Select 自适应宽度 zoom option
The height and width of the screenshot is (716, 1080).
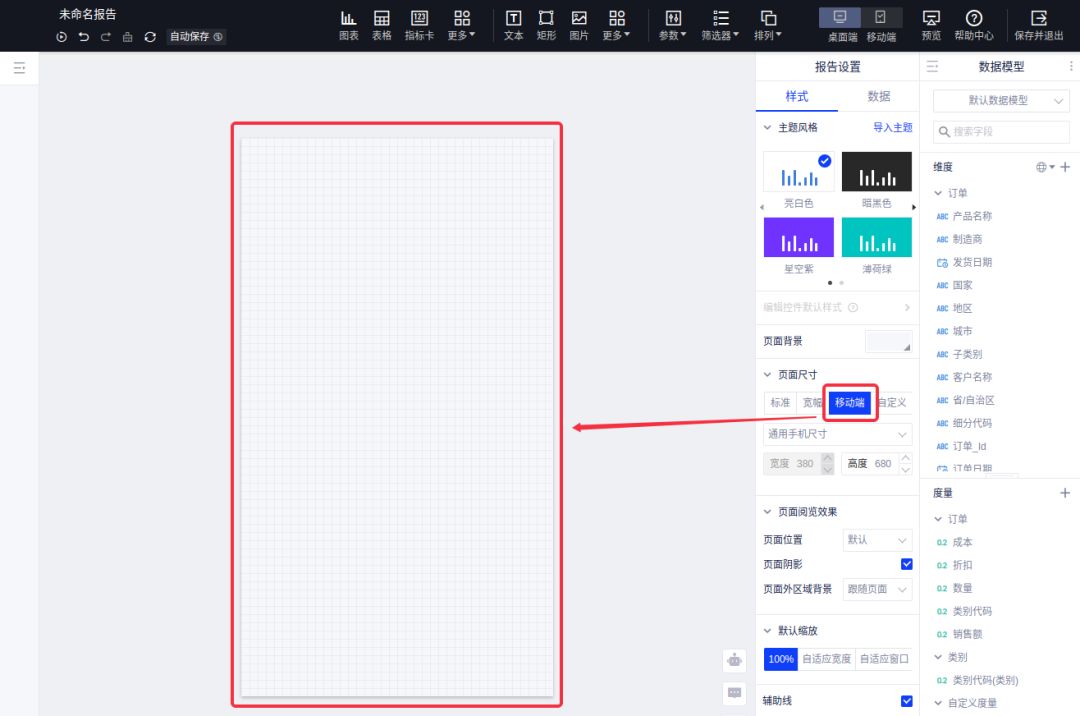pyautogui.click(x=827, y=659)
